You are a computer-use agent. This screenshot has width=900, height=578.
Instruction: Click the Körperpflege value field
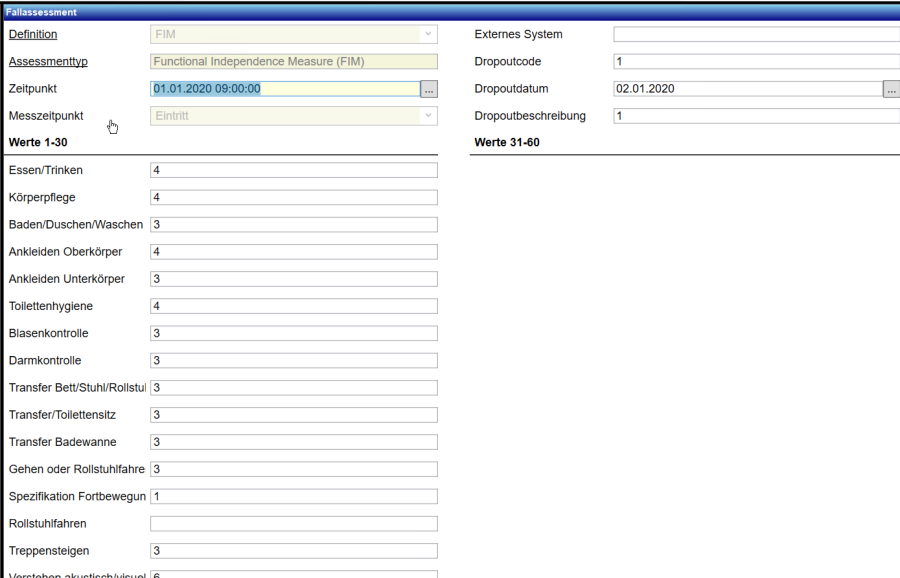point(294,197)
